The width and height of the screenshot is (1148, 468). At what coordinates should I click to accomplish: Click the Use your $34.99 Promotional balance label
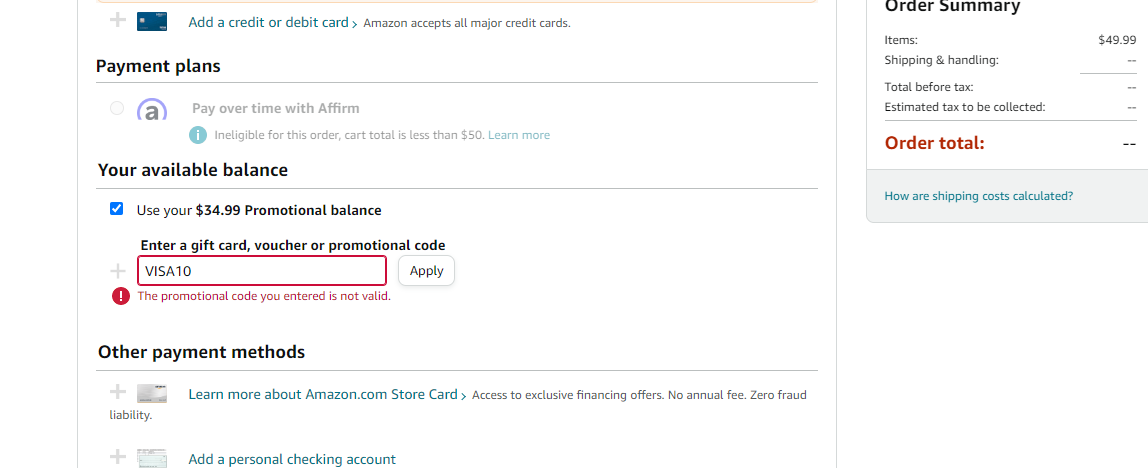click(x=259, y=210)
